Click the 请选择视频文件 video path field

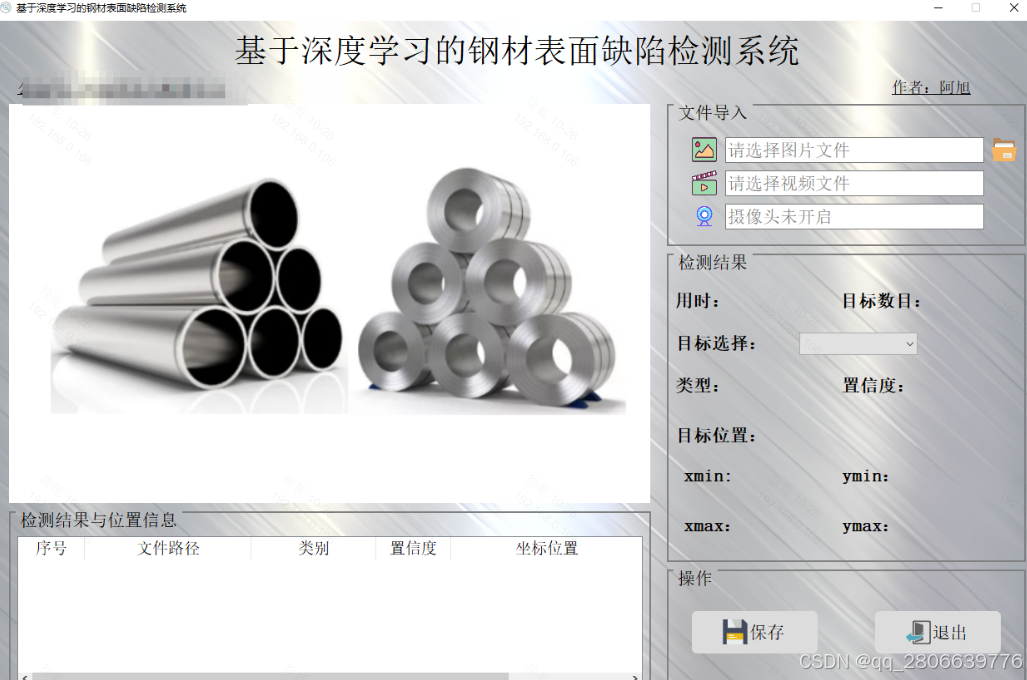coord(853,182)
